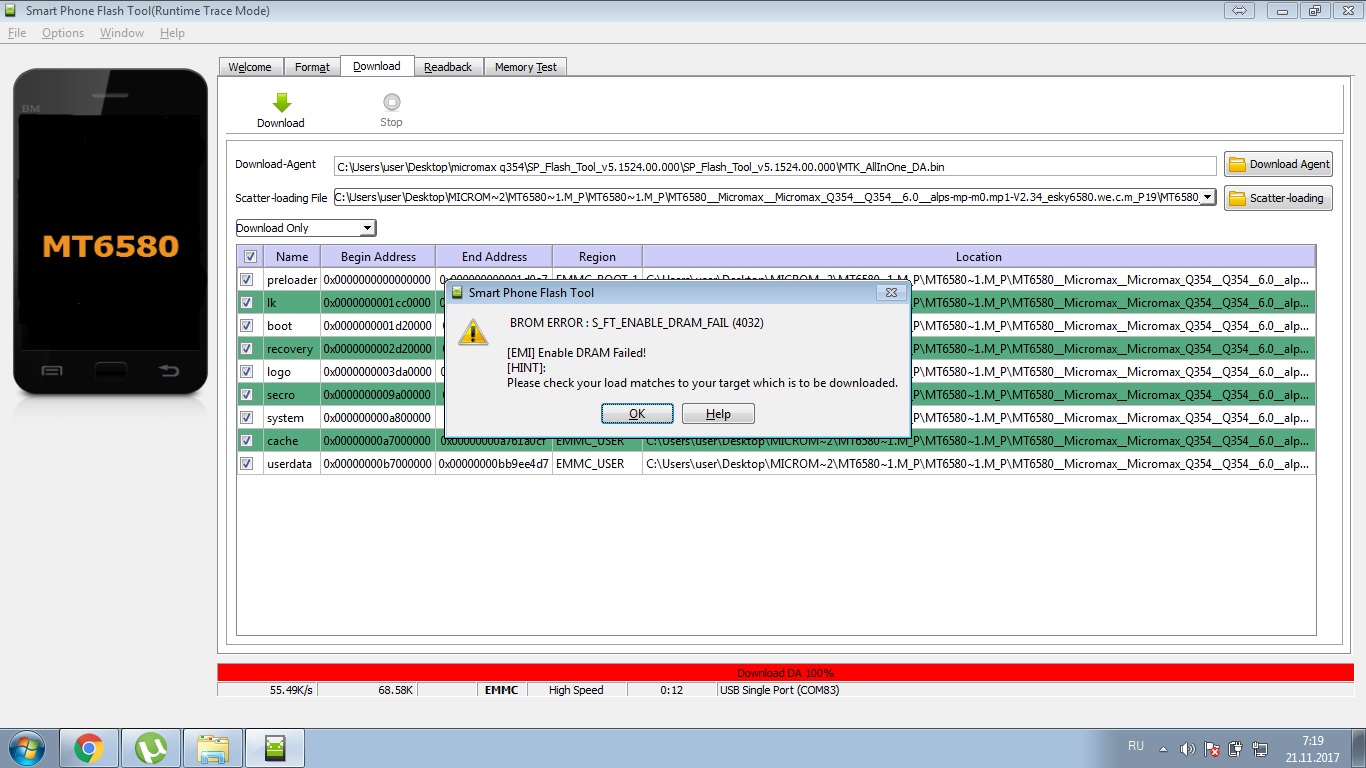Open uTorrent from the taskbar
This screenshot has height=768, width=1366.
tap(151, 747)
